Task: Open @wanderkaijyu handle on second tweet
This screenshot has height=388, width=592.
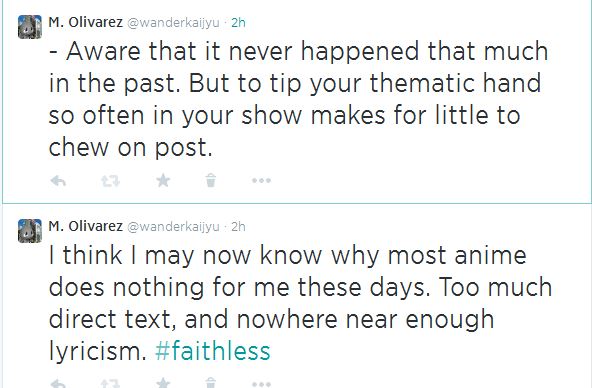Action: point(173,227)
